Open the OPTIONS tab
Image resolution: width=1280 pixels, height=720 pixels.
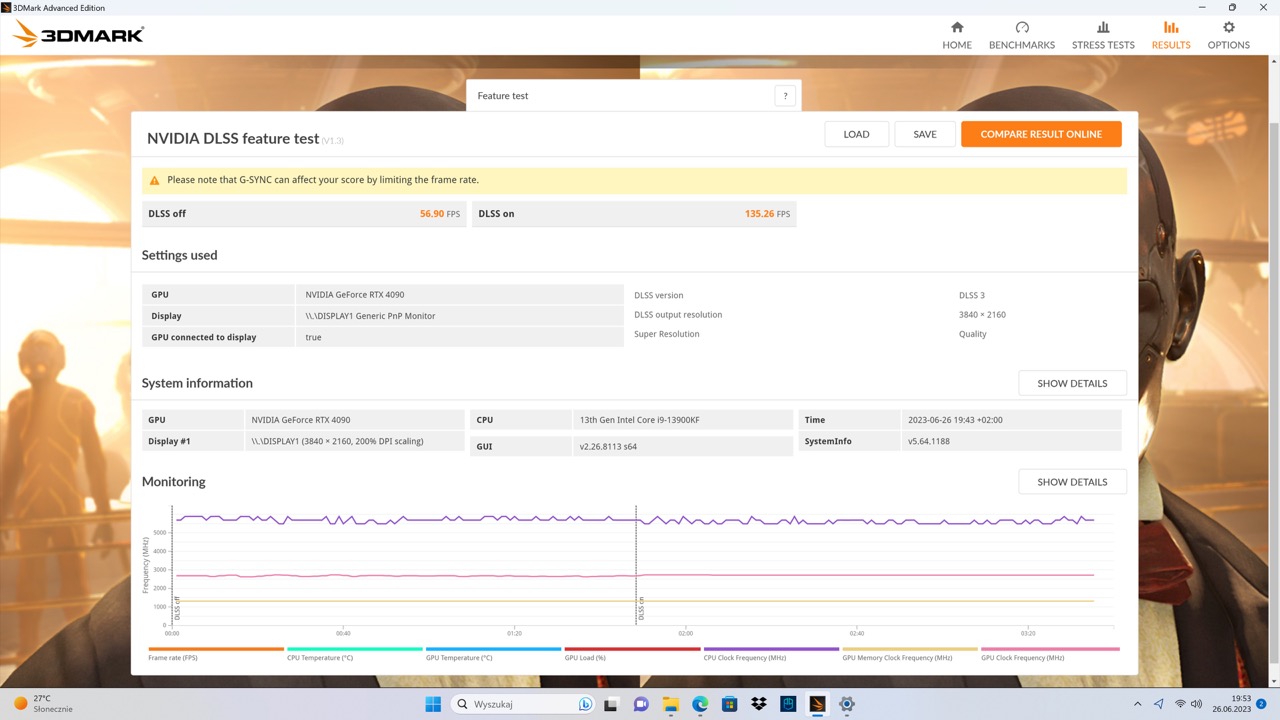1228,35
